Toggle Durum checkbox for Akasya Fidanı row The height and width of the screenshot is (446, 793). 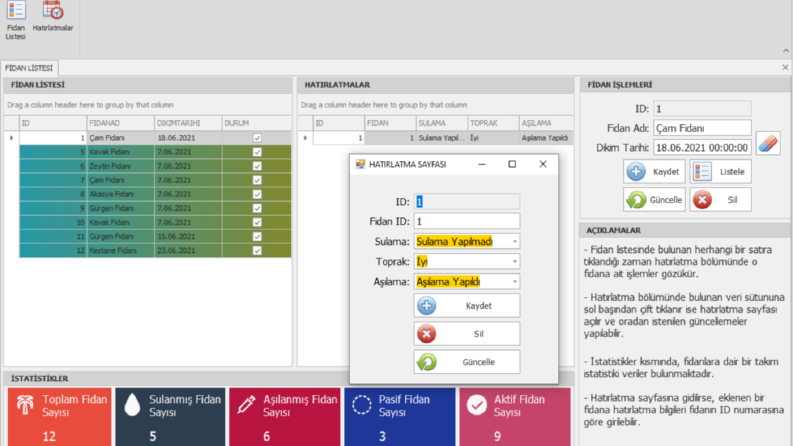pos(257,194)
